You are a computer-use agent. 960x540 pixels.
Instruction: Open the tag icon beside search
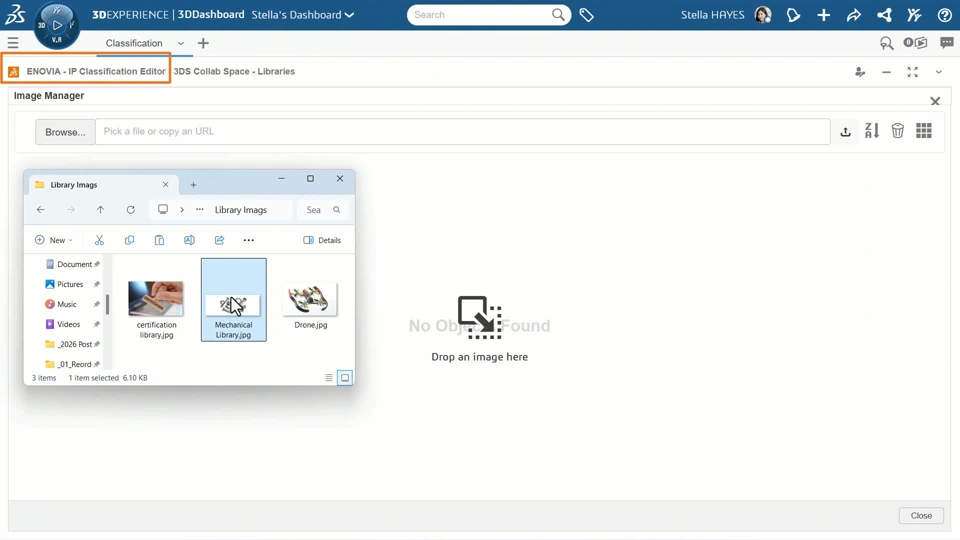tap(587, 15)
